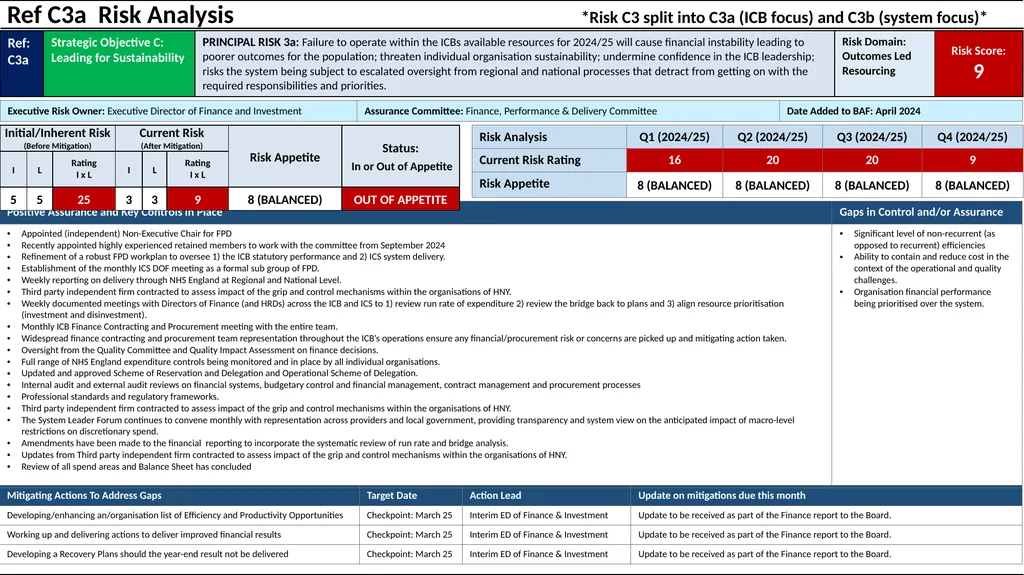
Task: Select the red 'OUT OF APPETITE' status cell
Action: [x=400, y=199]
